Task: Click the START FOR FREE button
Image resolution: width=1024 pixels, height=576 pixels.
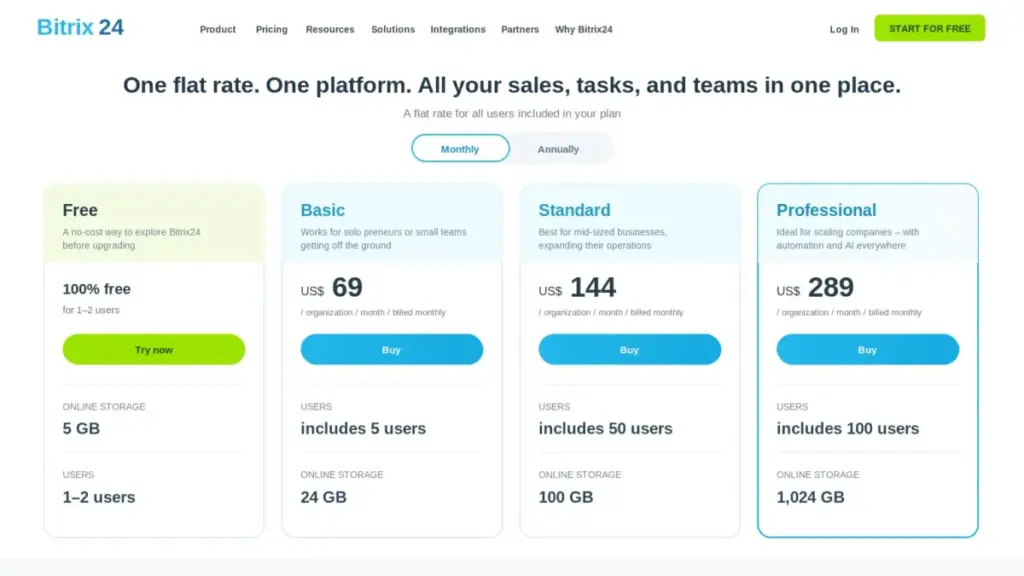Action: coord(929,28)
